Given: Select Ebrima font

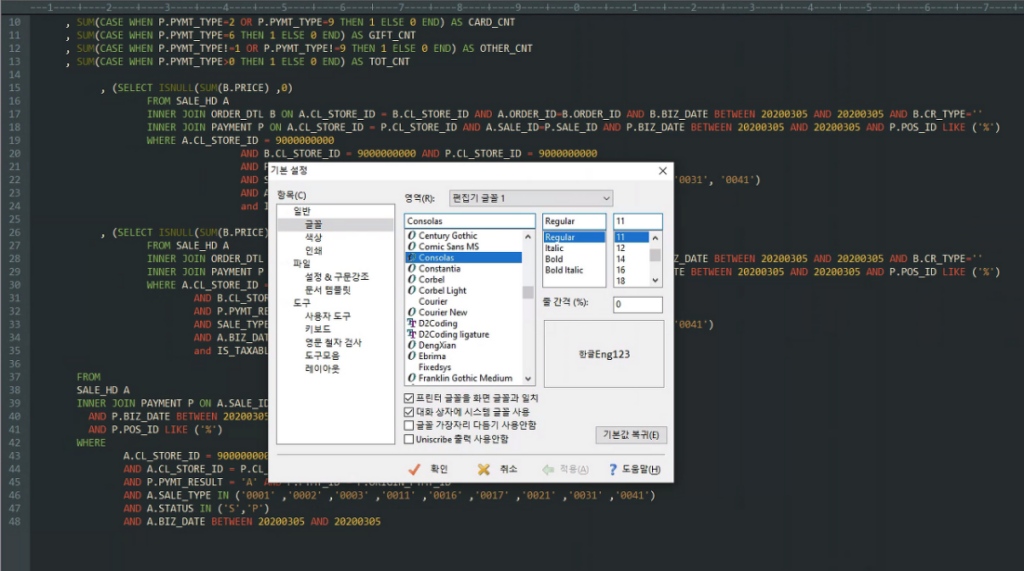Looking at the screenshot, I should pyautogui.click(x=432, y=356).
